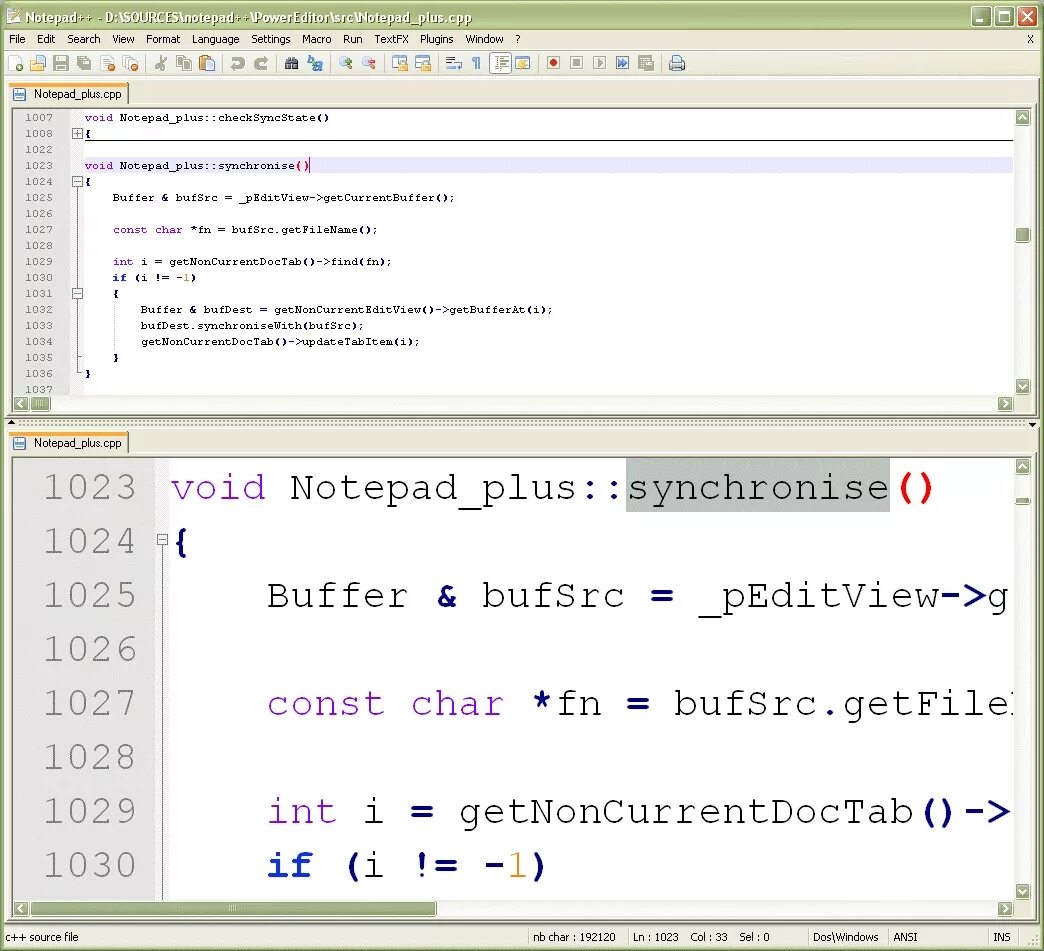Click 'ANSI' encoding in status bar
This screenshot has width=1044, height=951.
tap(906, 937)
